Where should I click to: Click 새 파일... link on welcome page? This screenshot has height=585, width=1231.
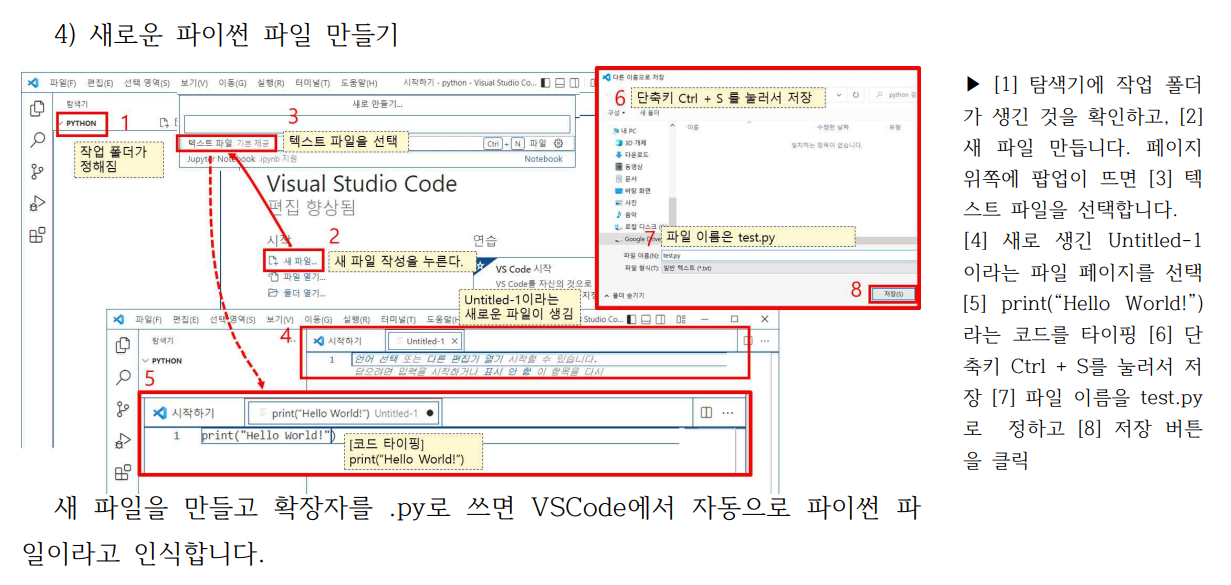(x=294, y=261)
